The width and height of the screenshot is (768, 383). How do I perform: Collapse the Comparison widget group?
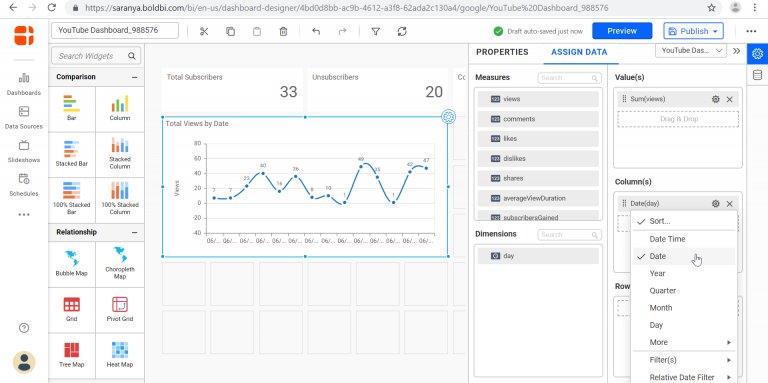coord(135,77)
